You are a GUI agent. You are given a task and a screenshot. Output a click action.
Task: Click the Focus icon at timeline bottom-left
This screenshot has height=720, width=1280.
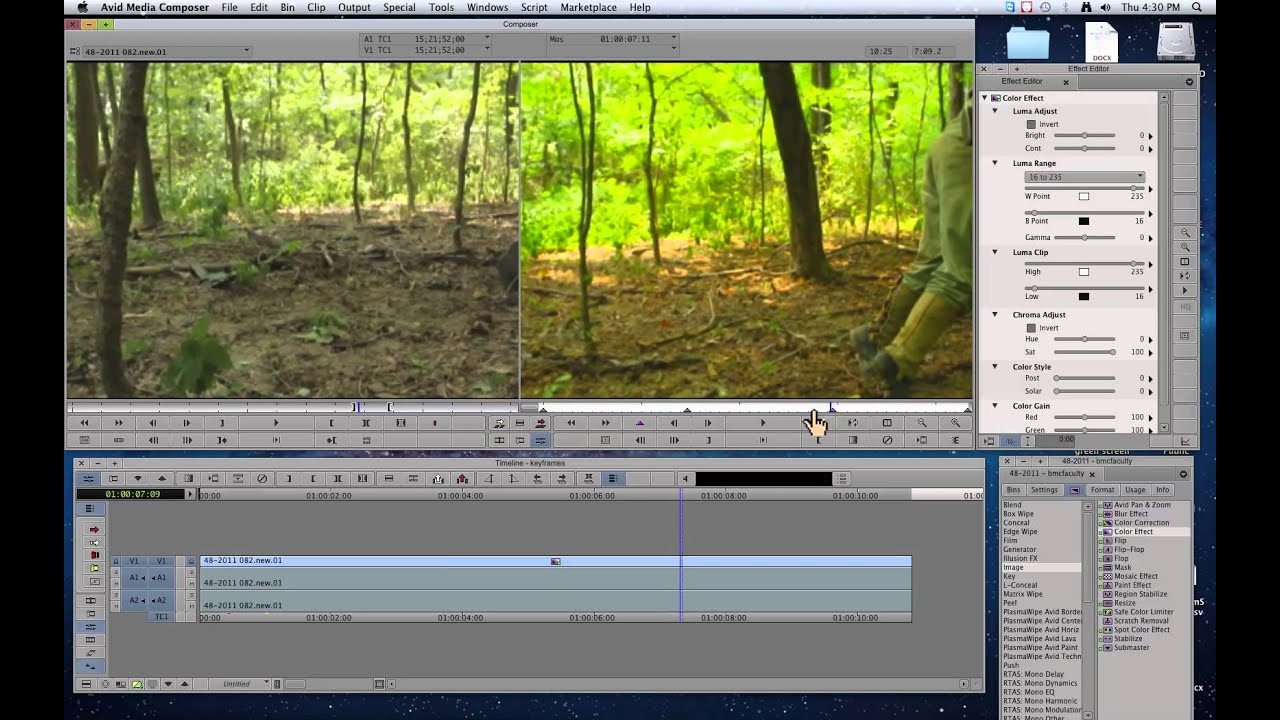coord(104,684)
